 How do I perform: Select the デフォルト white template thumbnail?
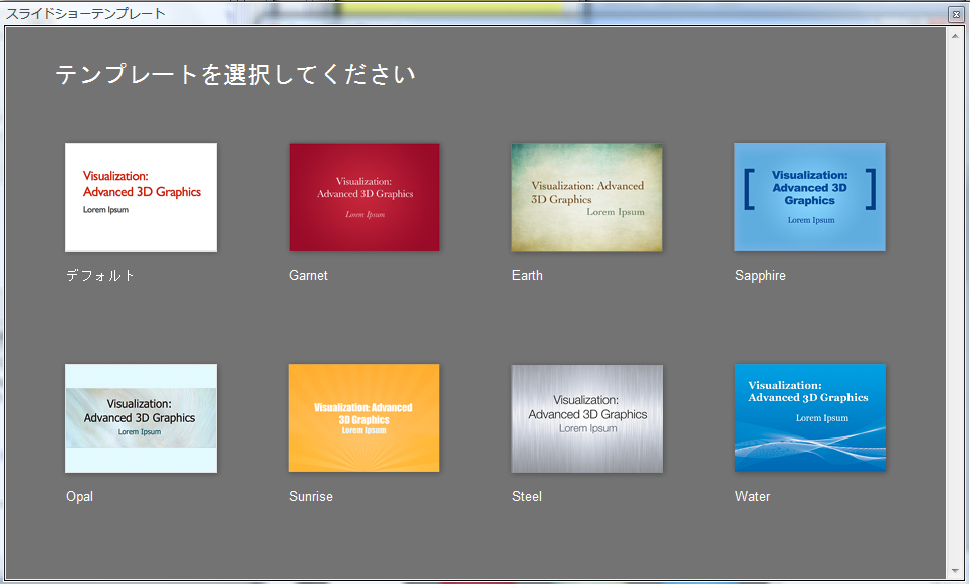tap(141, 197)
